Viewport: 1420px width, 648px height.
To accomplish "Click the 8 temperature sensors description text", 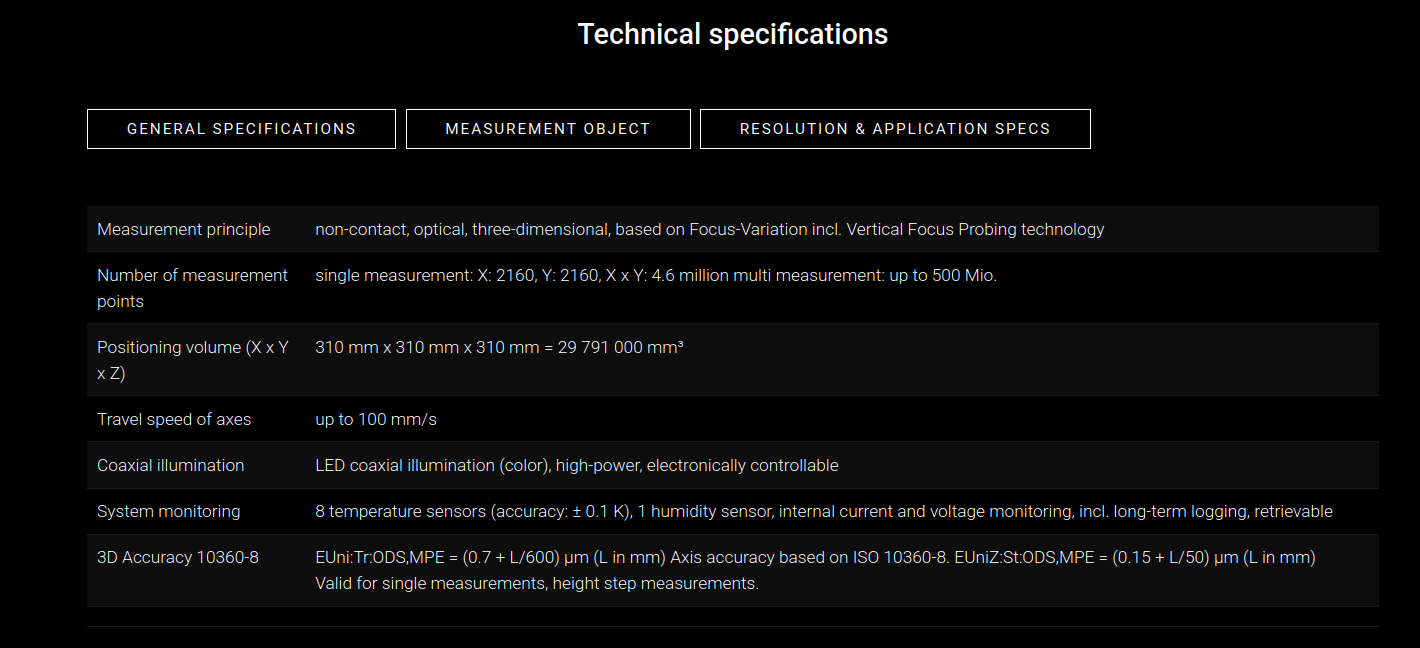I will 824,511.
